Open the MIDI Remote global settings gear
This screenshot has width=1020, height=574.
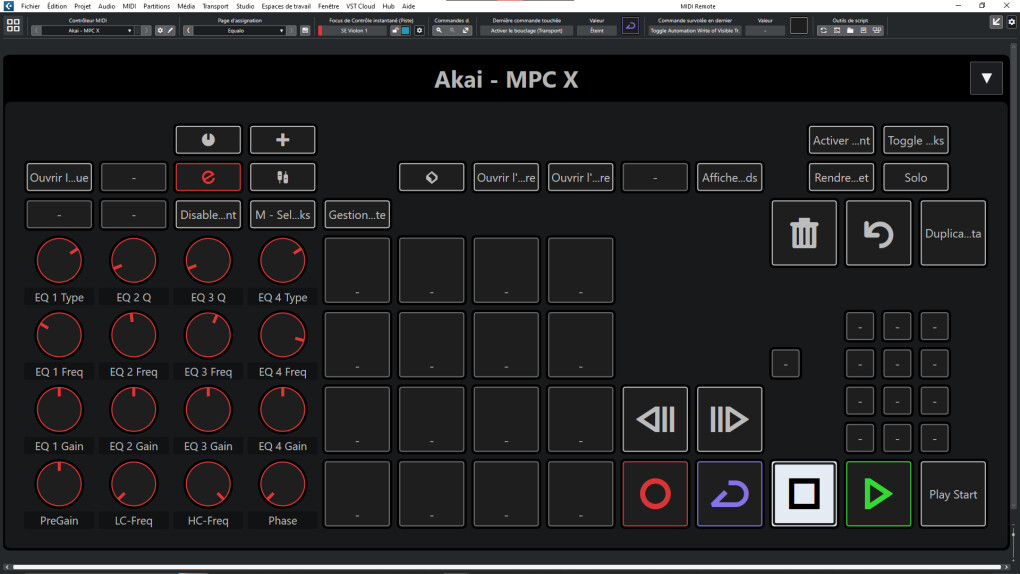coord(1012,22)
